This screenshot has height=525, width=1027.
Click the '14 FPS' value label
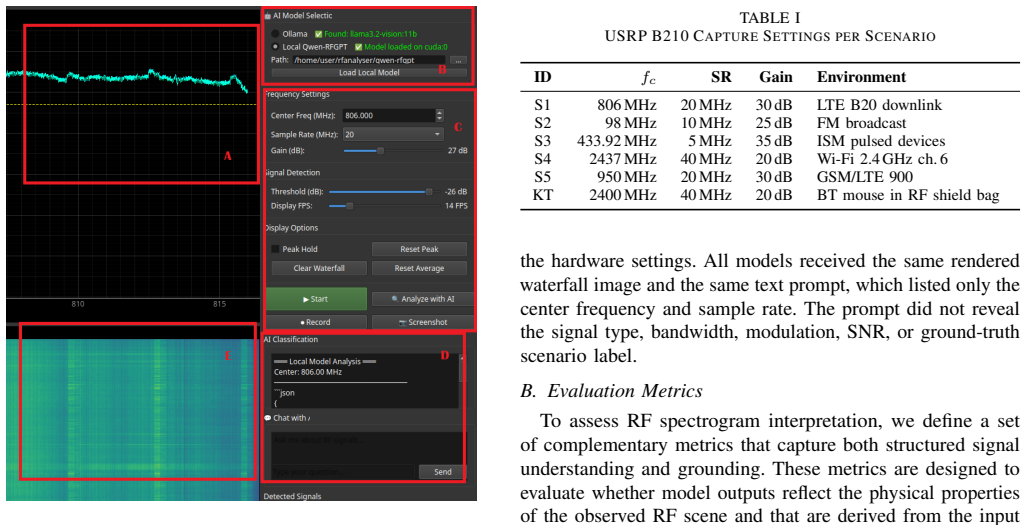456,206
